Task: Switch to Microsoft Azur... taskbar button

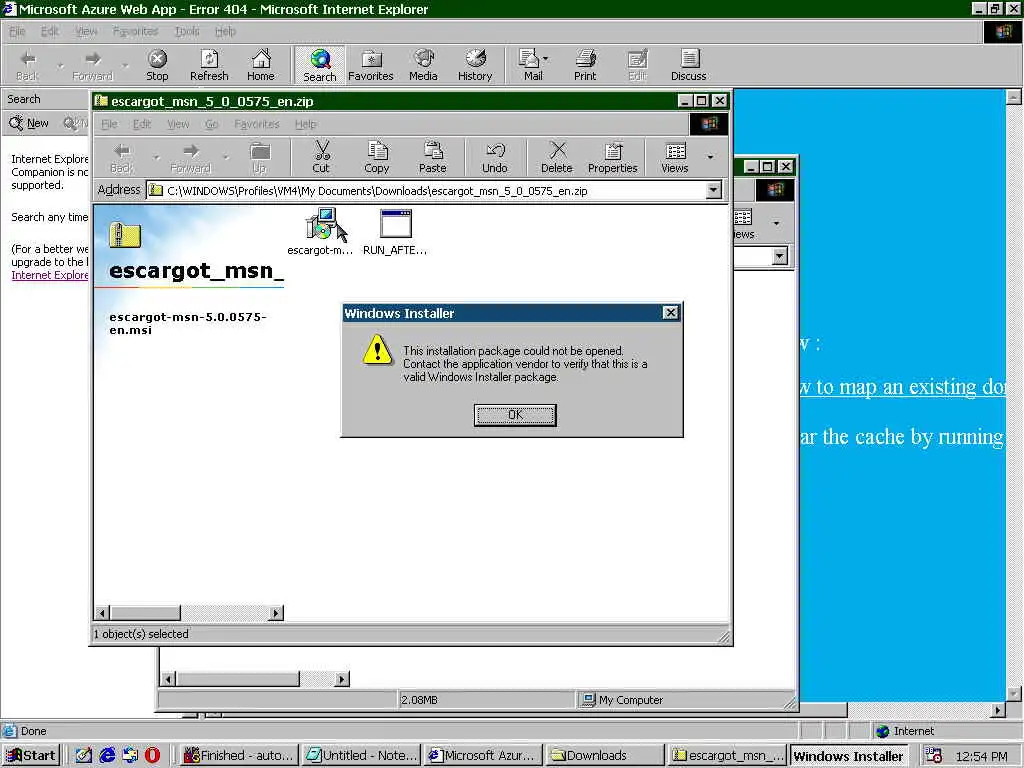Action: click(483, 756)
